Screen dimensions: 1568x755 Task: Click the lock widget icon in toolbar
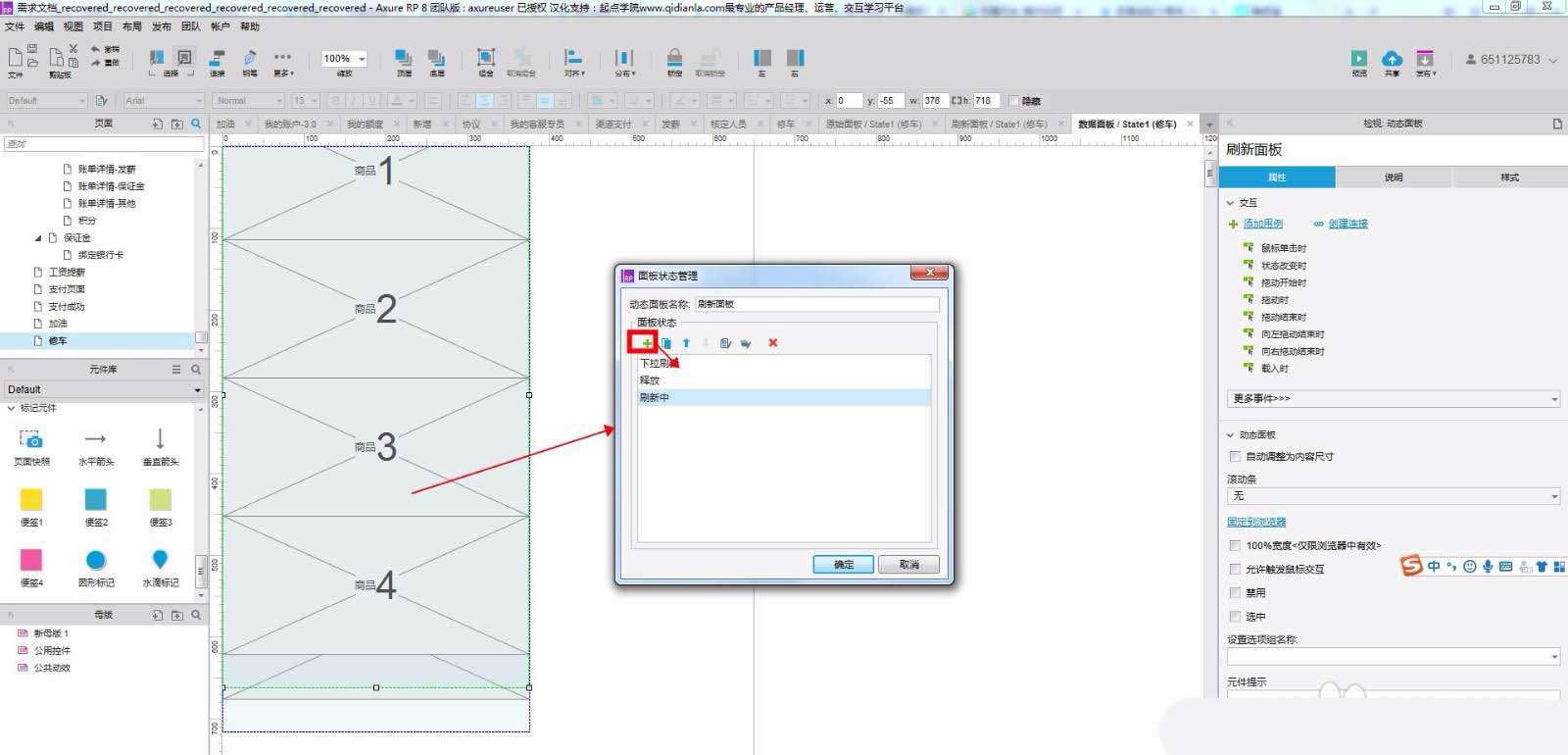674,59
